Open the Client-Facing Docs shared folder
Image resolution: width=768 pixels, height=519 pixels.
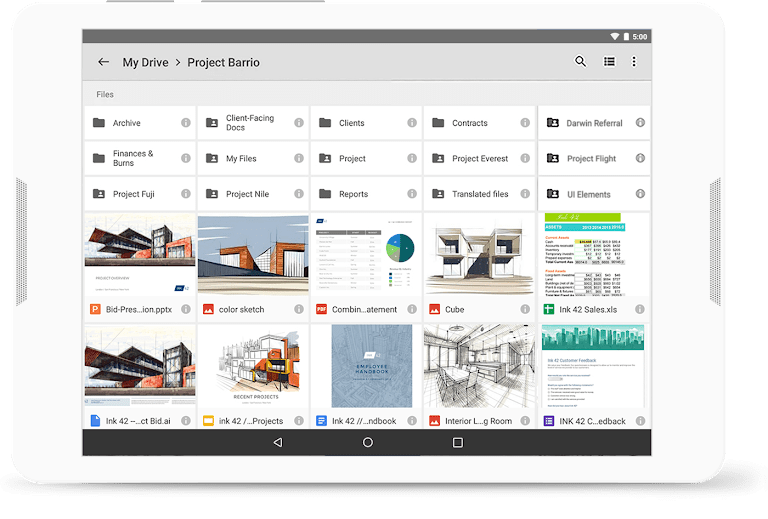tap(253, 122)
